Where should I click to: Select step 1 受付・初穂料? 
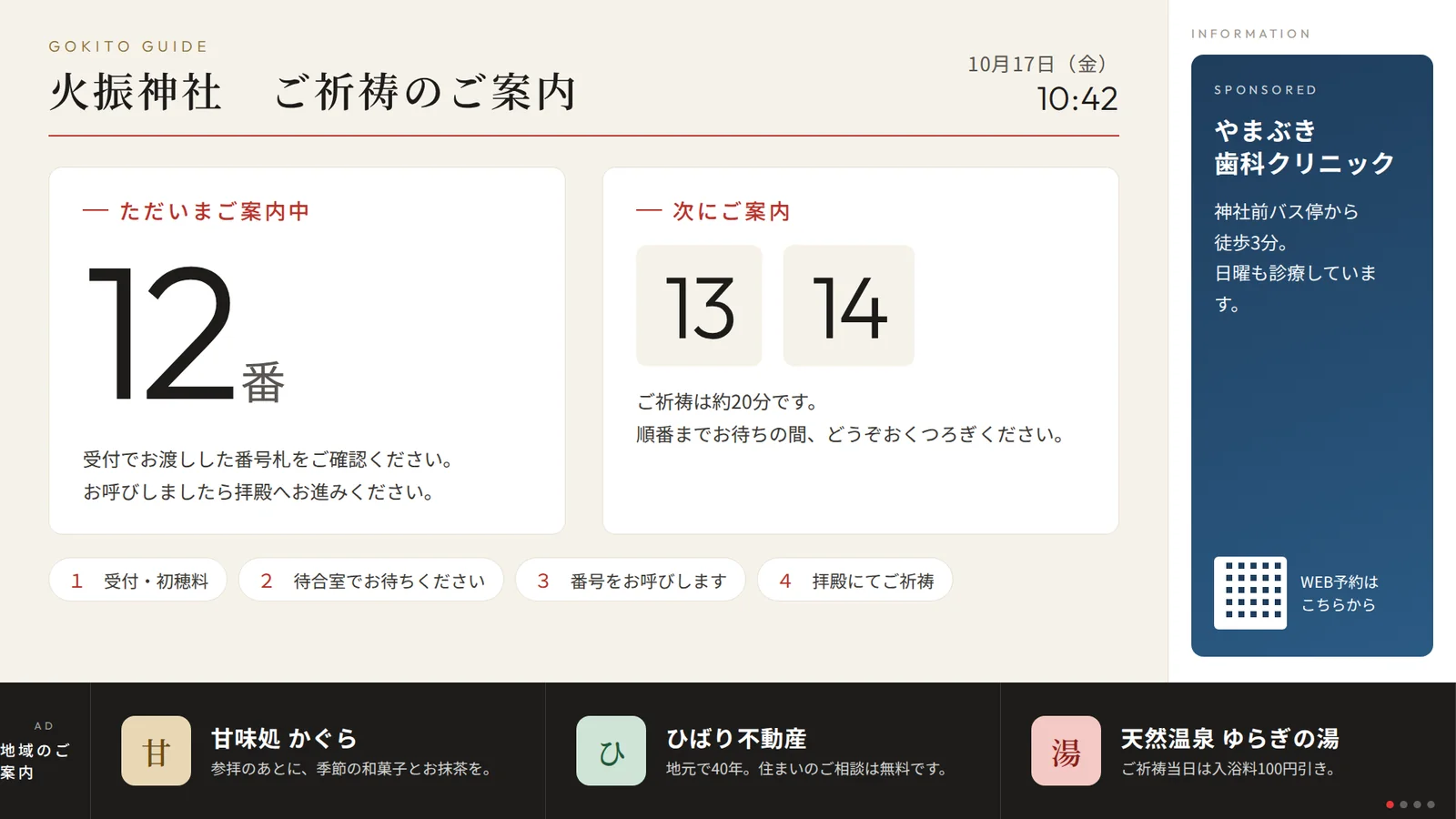[x=137, y=581]
